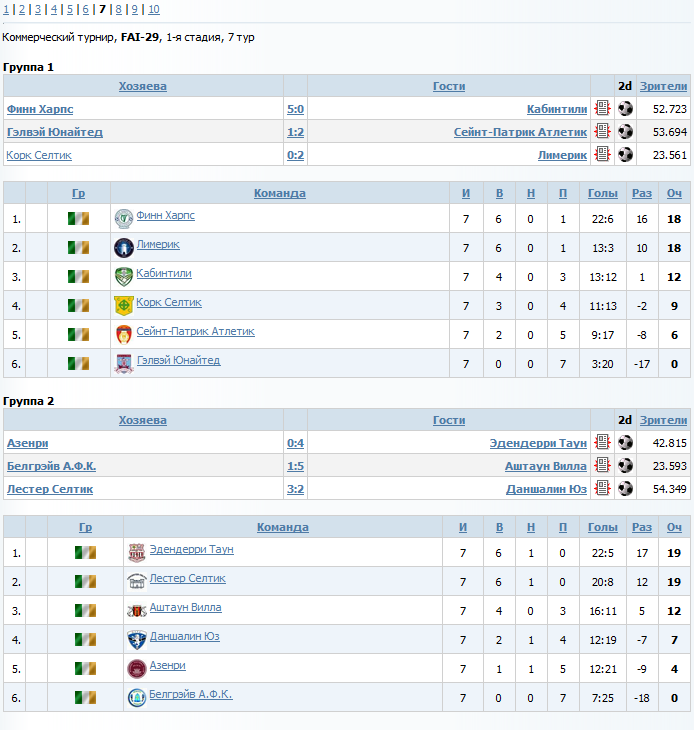The width and height of the screenshot is (694, 730).
Task: Open Сейнт-Патрик Атлетик team in guests column
Action: (x=520, y=132)
